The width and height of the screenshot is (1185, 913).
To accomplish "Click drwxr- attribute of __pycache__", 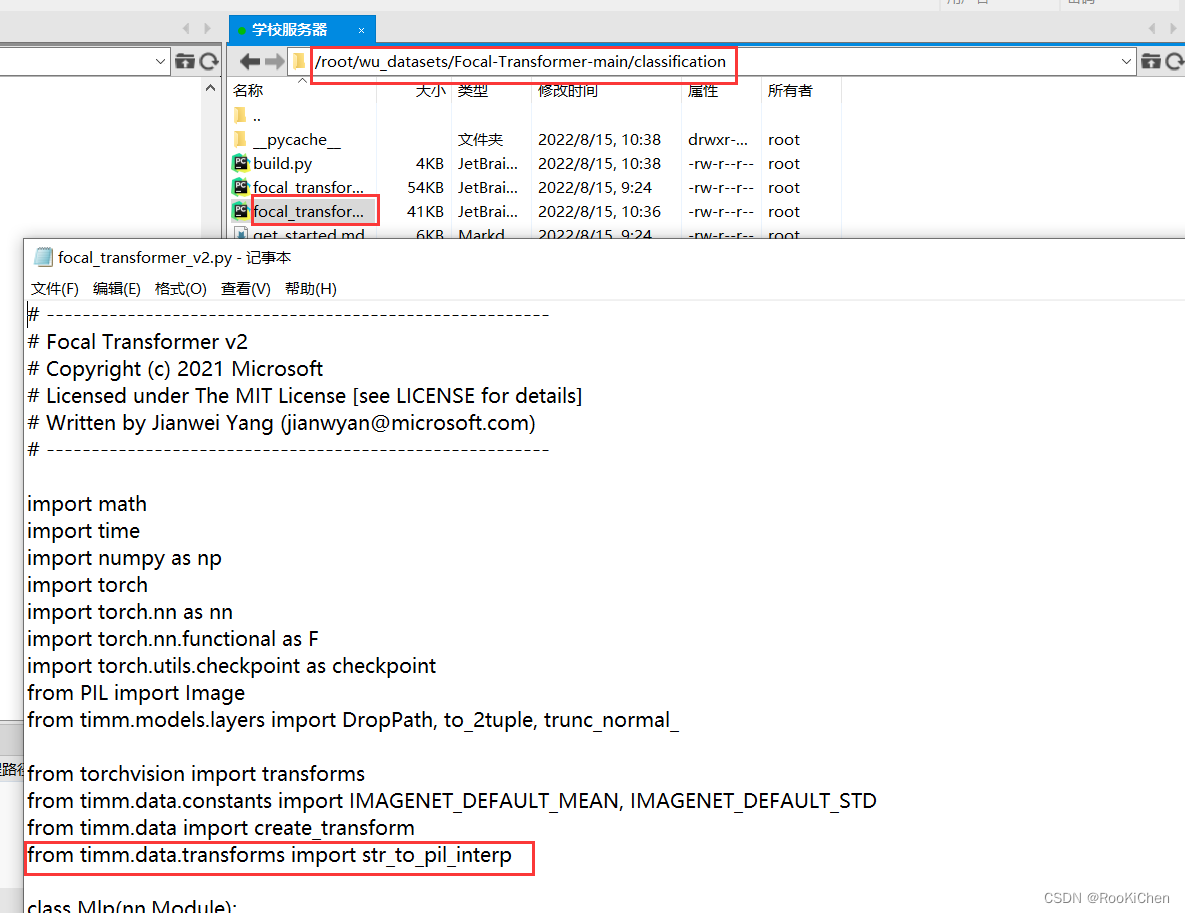I will [x=718, y=140].
